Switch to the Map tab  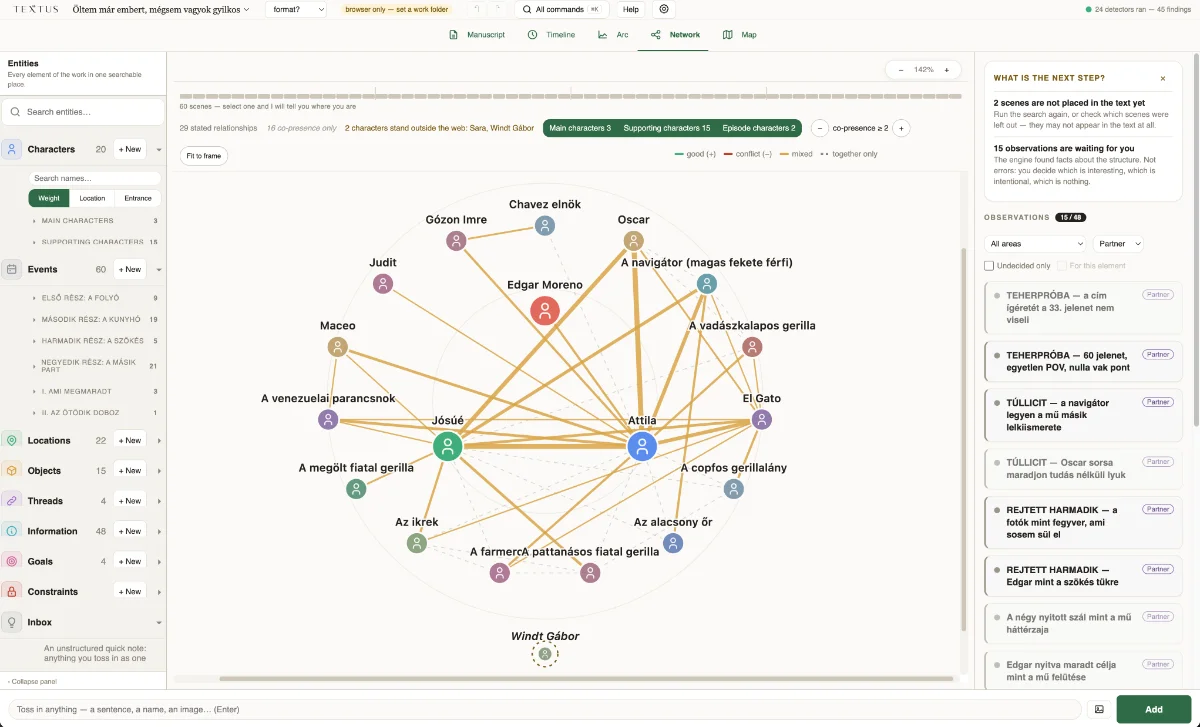[x=741, y=35]
